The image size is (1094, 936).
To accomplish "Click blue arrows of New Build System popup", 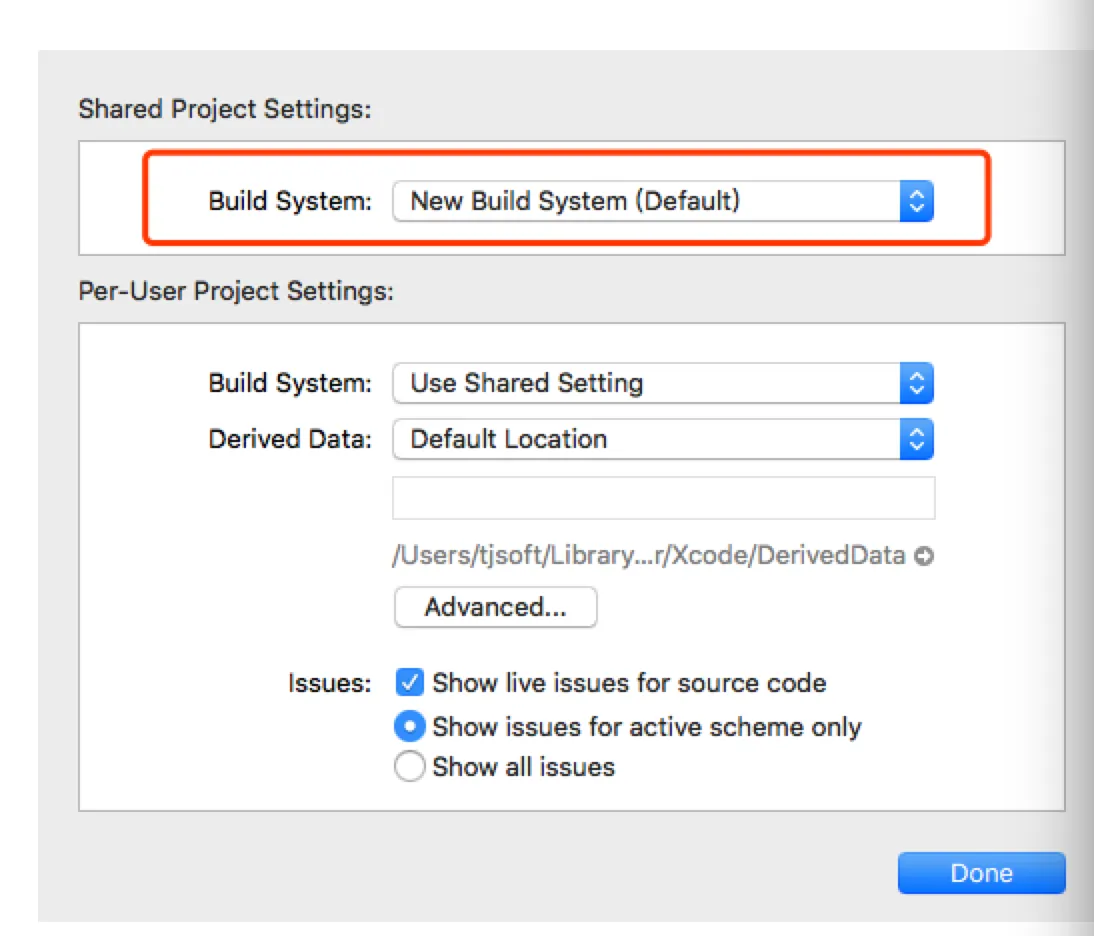I will click(916, 201).
